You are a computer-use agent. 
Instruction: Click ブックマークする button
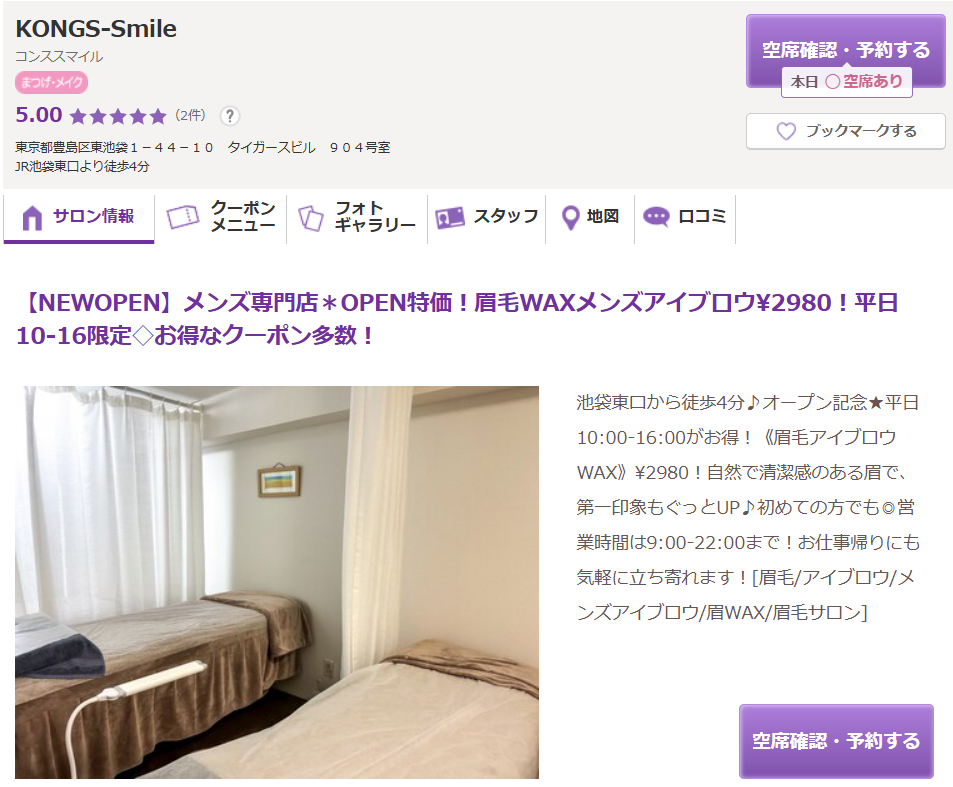pyautogui.click(x=845, y=131)
